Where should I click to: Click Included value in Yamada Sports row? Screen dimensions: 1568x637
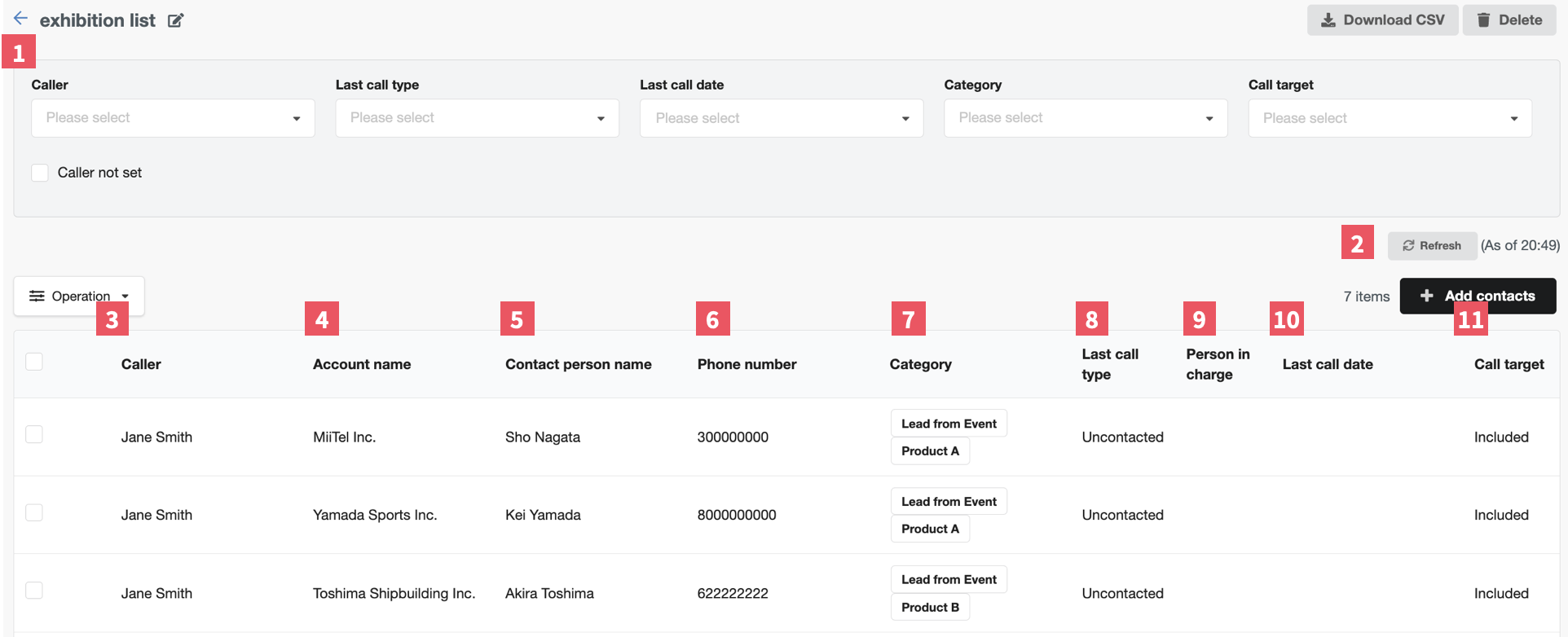point(1501,515)
